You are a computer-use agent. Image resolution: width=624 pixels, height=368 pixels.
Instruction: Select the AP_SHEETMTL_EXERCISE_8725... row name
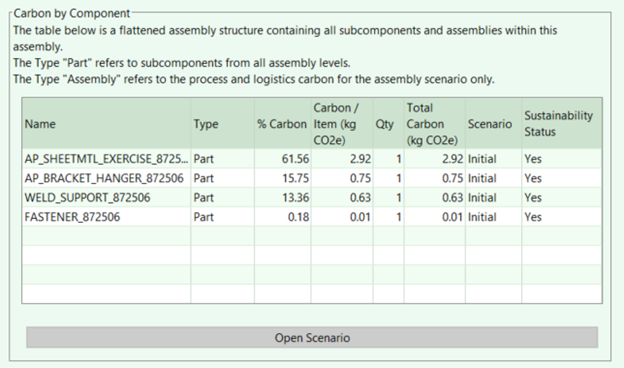(106, 159)
